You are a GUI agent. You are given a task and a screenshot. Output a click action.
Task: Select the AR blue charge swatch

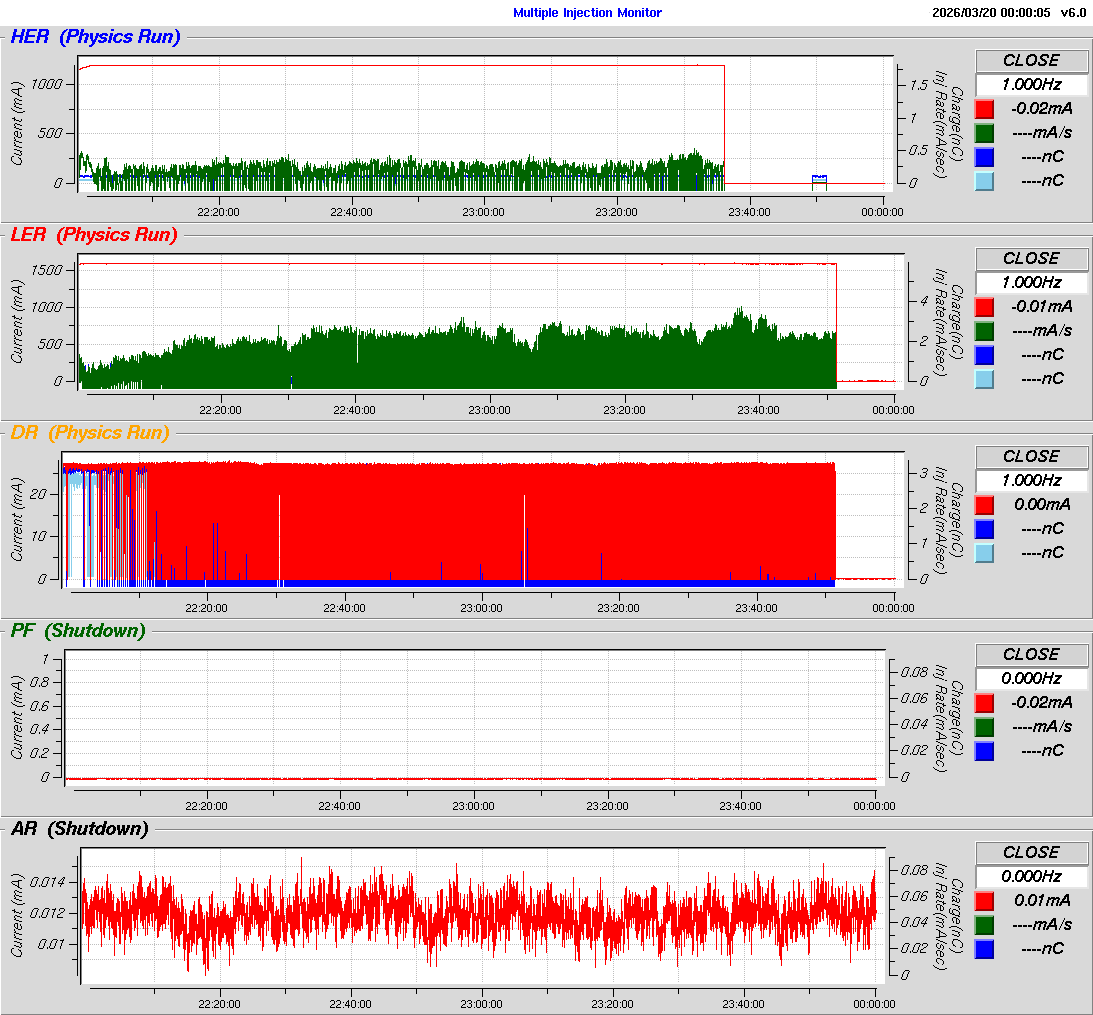(x=985, y=949)
